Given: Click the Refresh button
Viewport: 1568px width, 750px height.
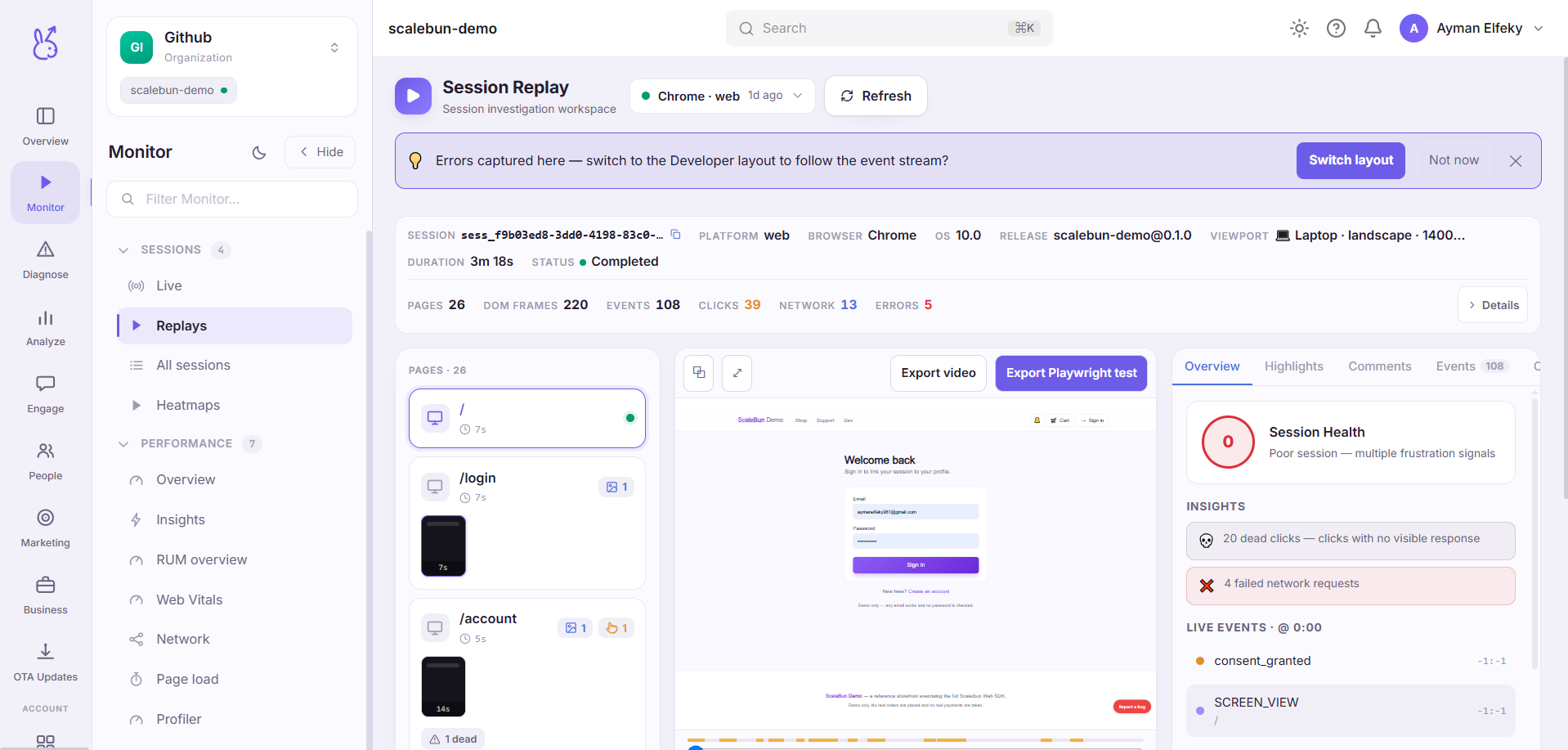Looking at the screenshot, I should [876, 96].
